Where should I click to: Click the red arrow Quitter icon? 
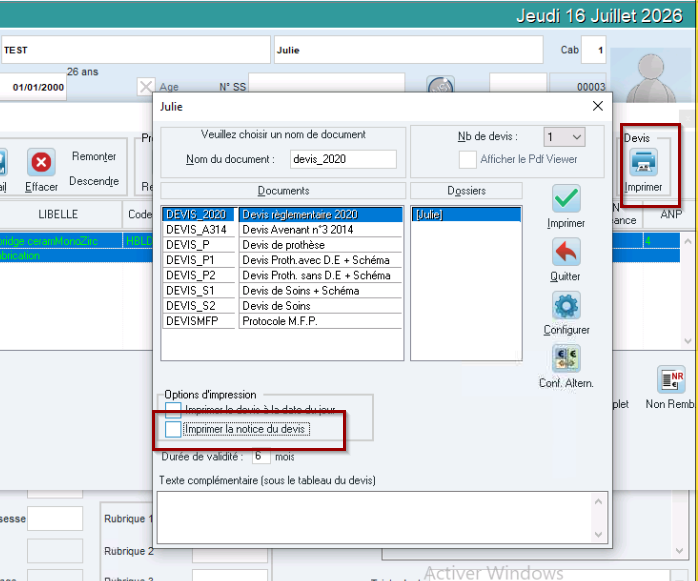click(566, 252)
